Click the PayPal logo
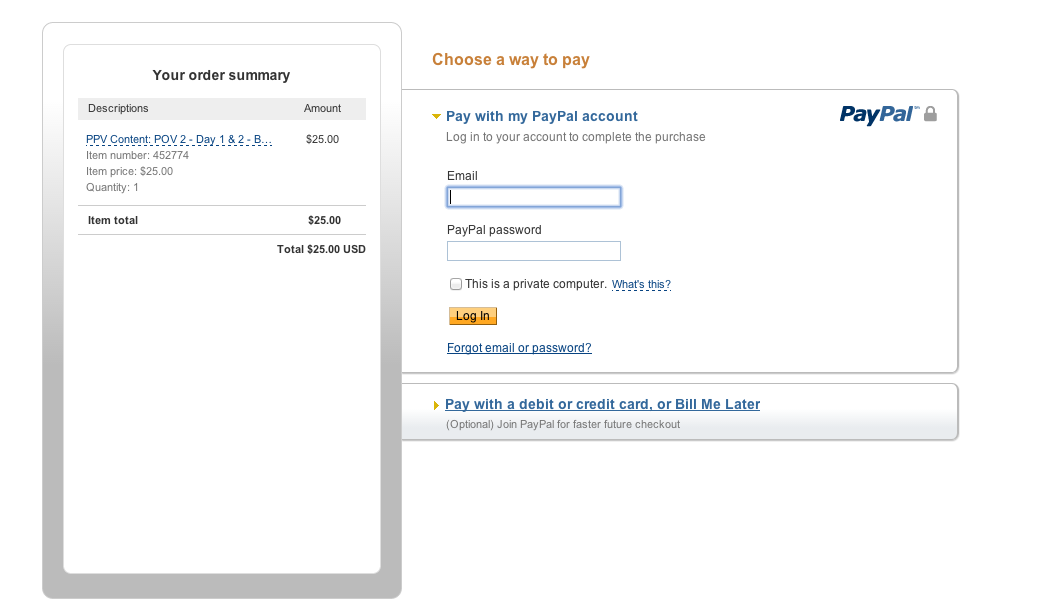Image resolution: width=1055 pixels, height=608 pixels. pyautogui.click(x=879, y=114)
